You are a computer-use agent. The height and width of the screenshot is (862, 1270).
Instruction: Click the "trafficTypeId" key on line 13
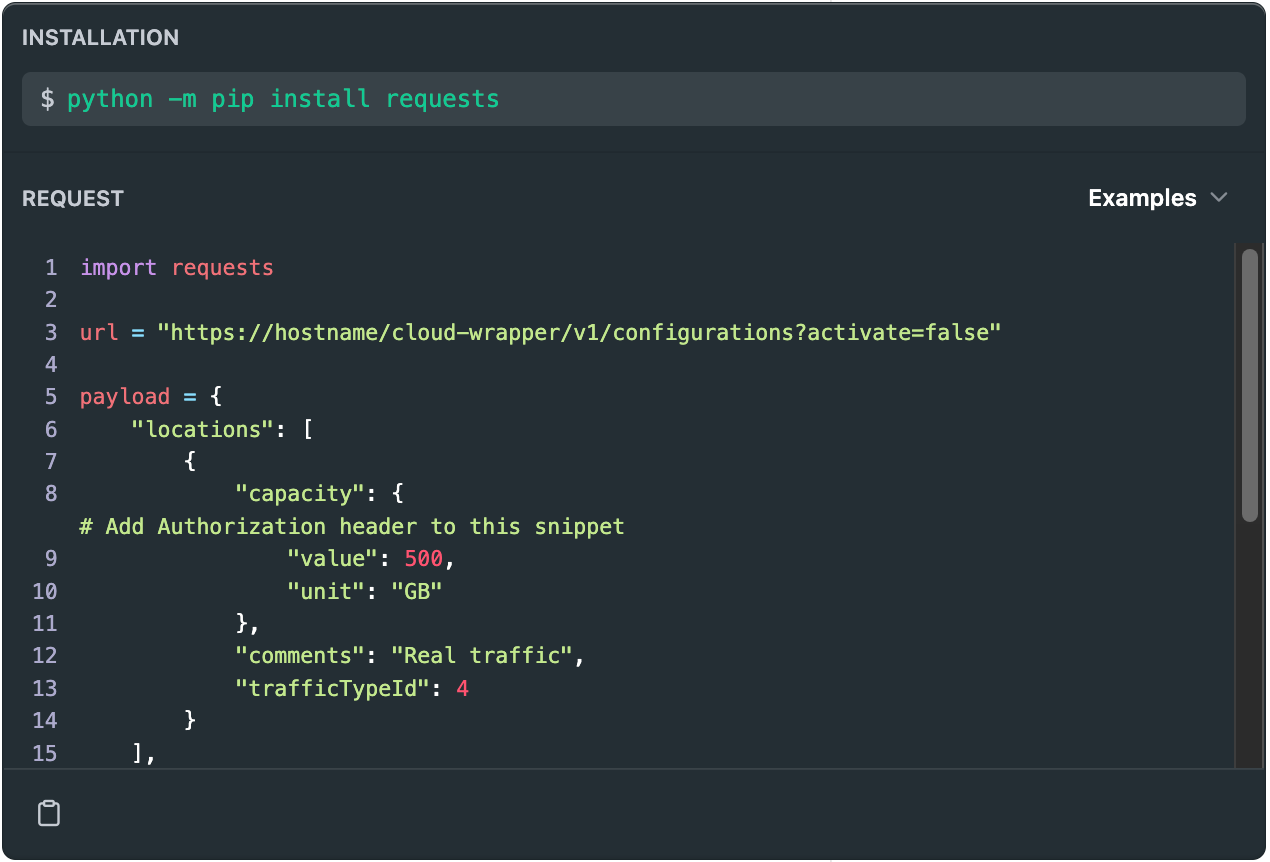coord(332,688)
